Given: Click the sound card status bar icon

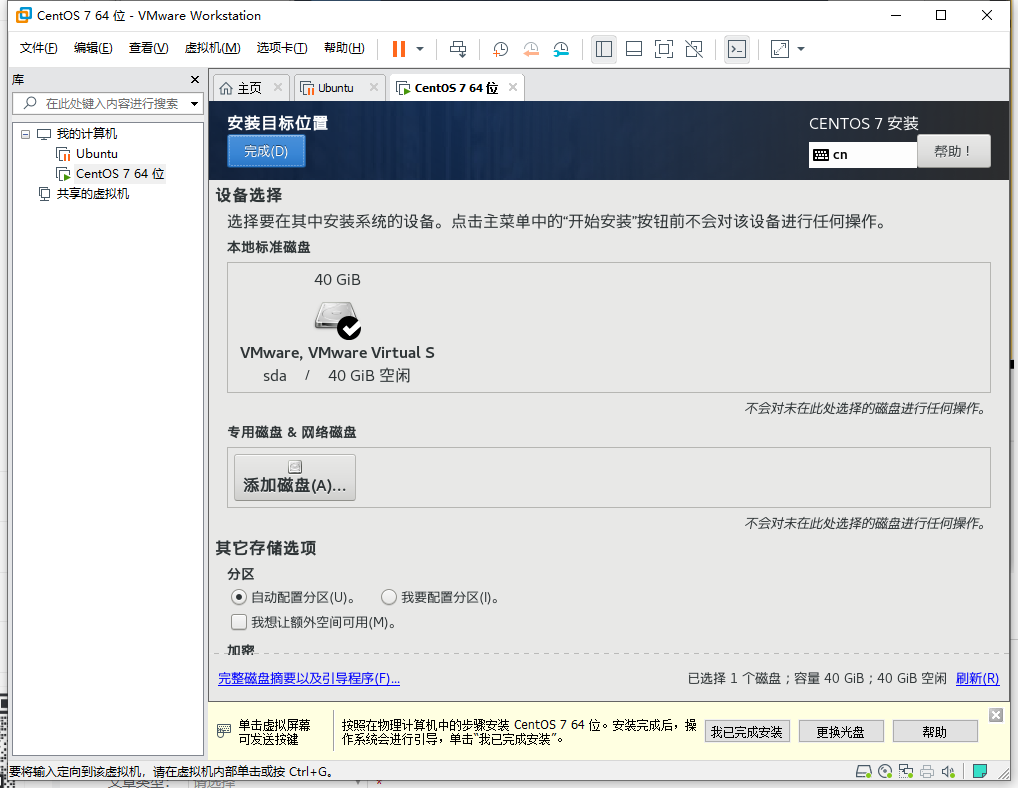Looking at the screenshot, I should (x=948, y=771).
